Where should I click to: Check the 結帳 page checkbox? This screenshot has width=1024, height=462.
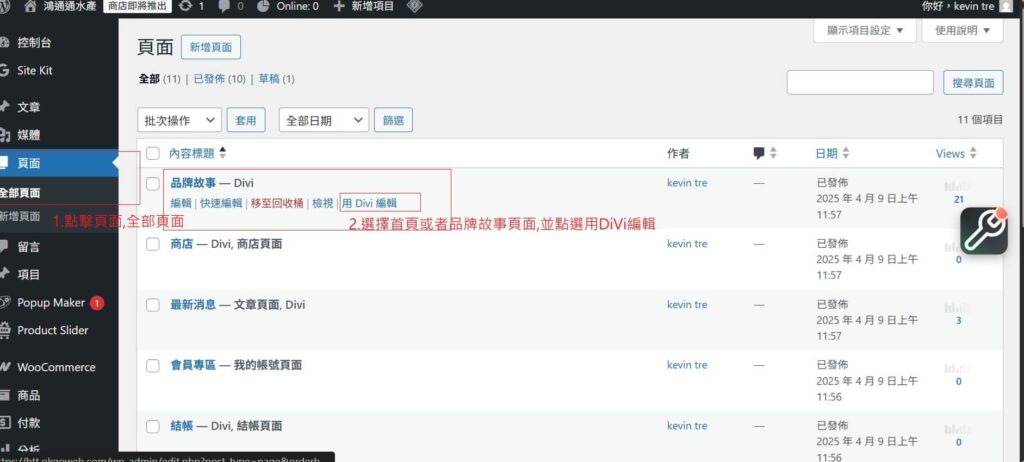153,427
